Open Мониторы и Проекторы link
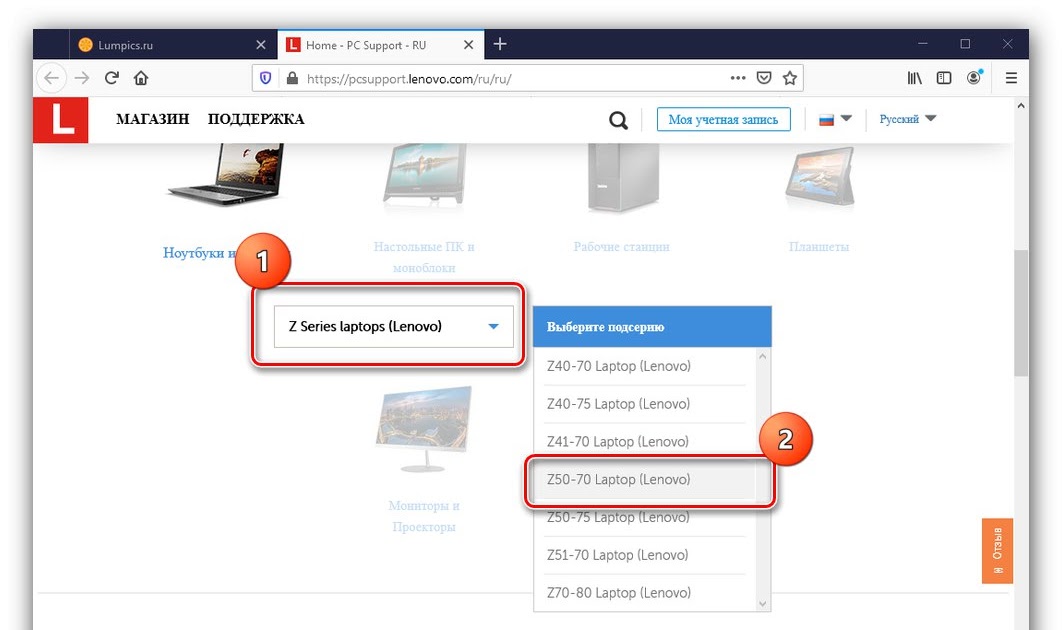 pyautogui.click(x=424, y=516)
